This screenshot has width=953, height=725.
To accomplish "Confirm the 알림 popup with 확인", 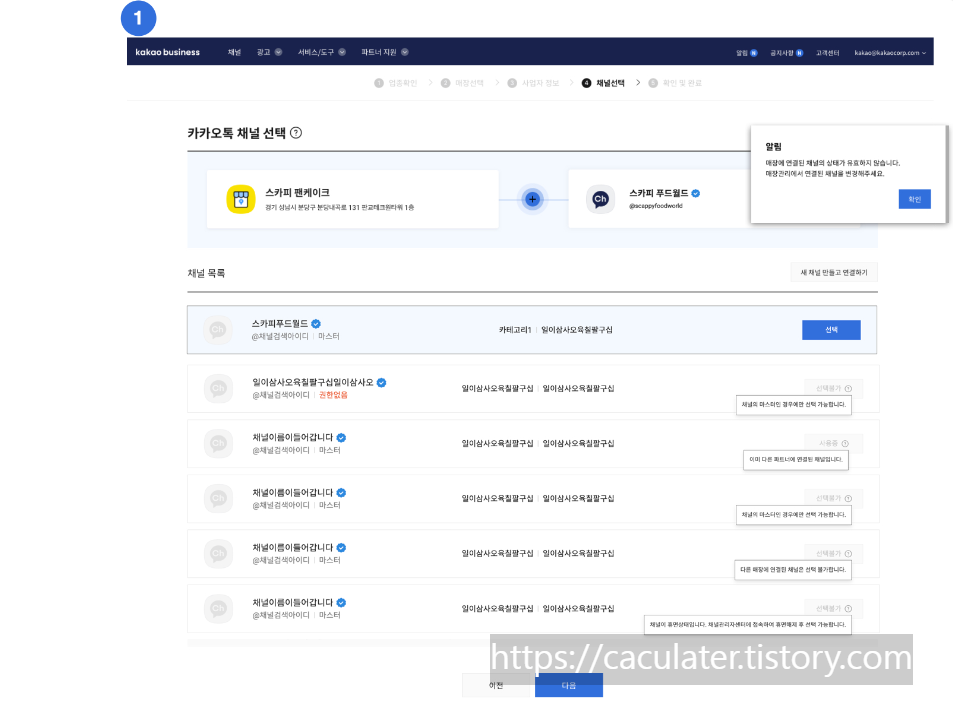I will click(x=915, y=199).
